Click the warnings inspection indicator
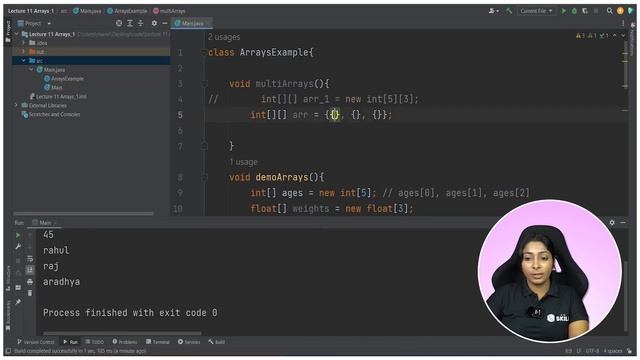The height and width of the screenshot is (360, 640). pyautogui.click(x=592, y=36)
